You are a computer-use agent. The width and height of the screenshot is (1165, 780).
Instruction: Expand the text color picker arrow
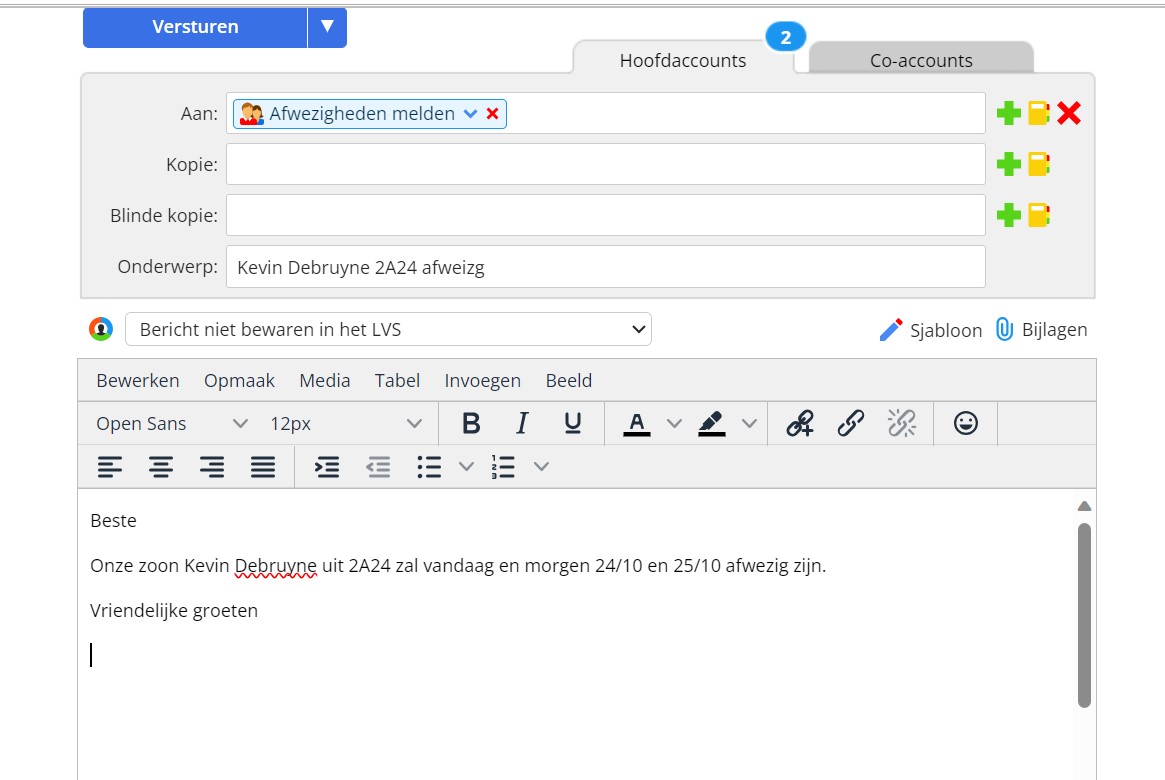[674, 423]
